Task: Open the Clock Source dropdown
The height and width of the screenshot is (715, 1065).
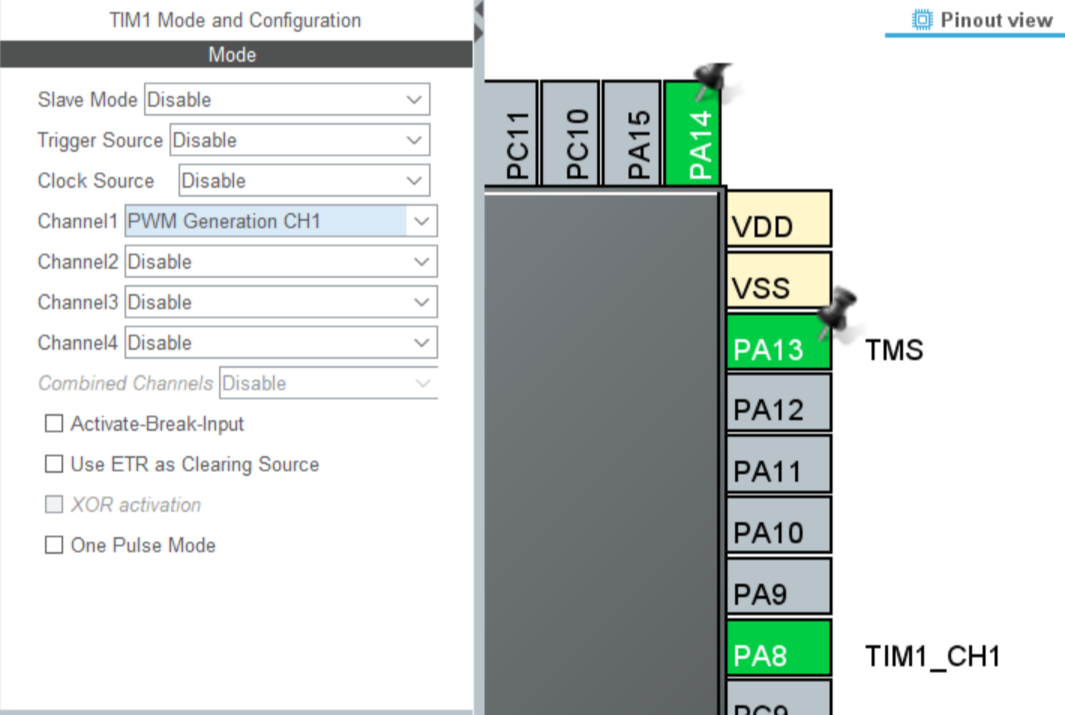Action: 304,181
